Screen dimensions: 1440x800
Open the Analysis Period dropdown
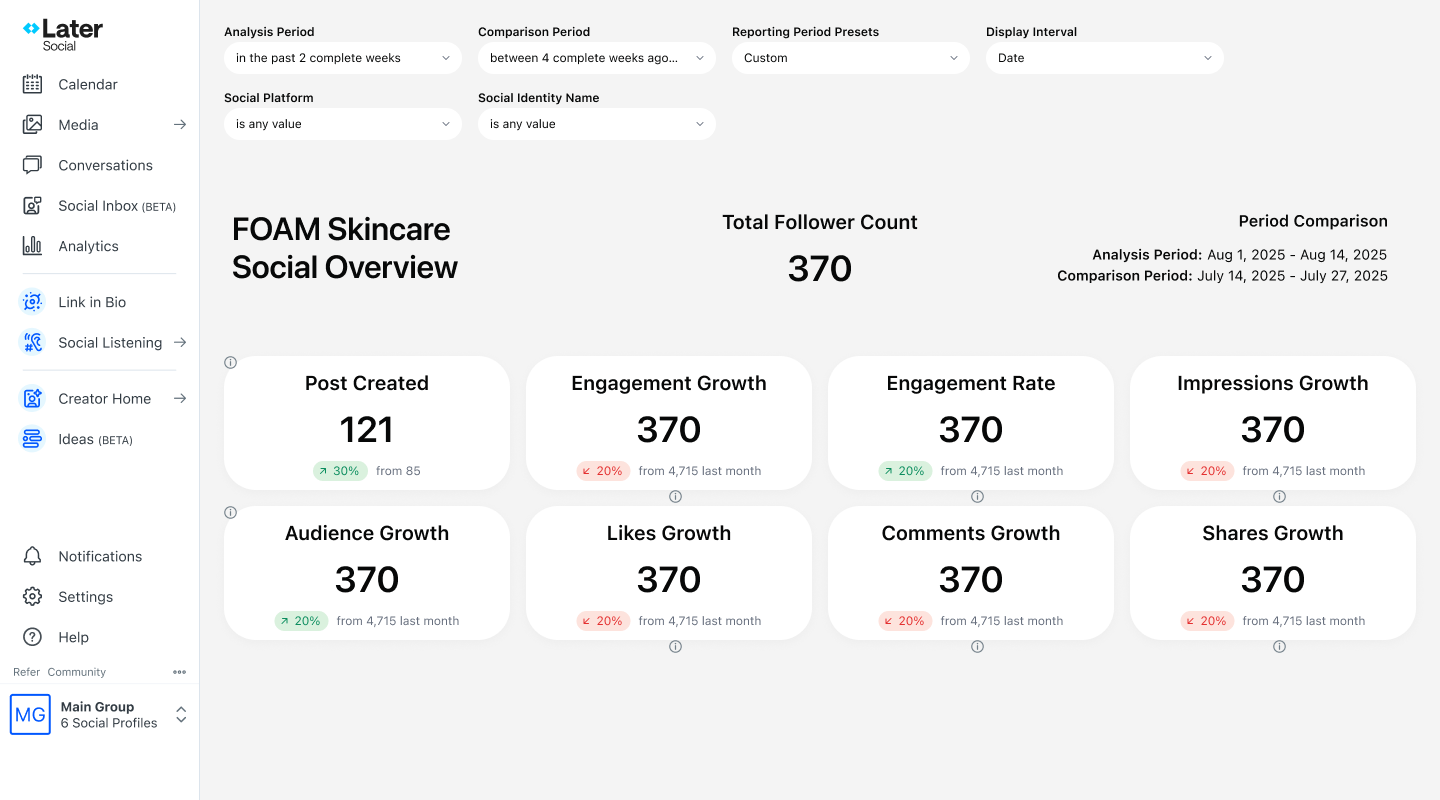click(343, 58)
